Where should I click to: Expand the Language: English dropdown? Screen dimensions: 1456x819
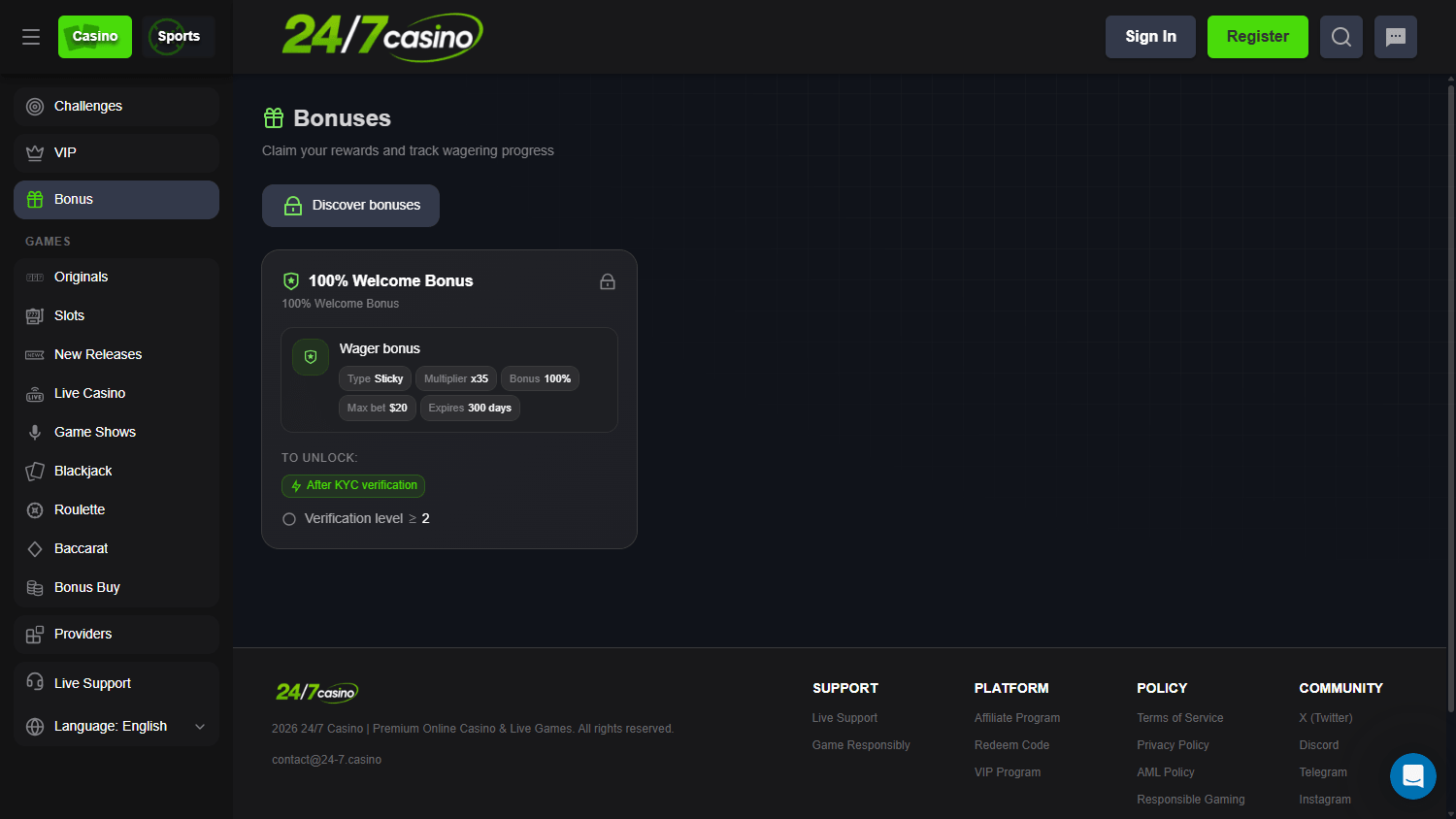point(116,727)
